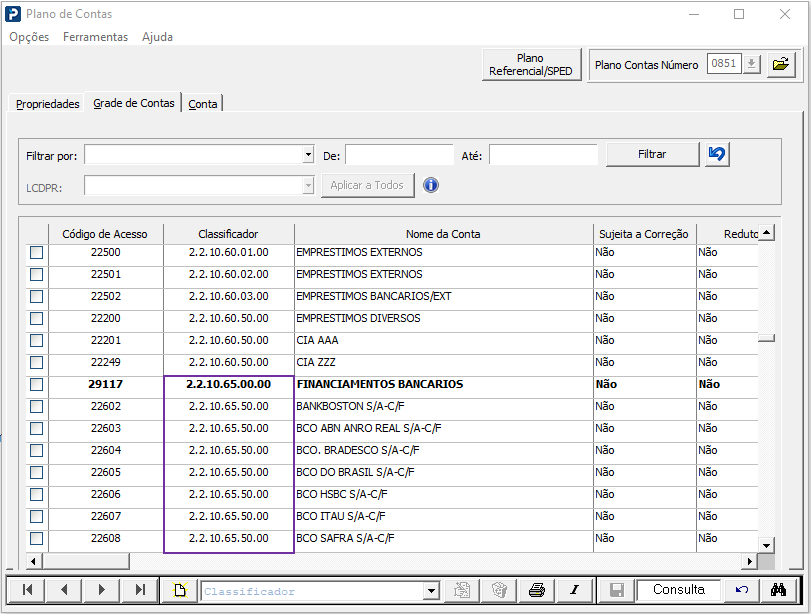Click the horizontal scrollbar thumb
811x614 pixels.
pyautogui.click(x=85, y=561)
